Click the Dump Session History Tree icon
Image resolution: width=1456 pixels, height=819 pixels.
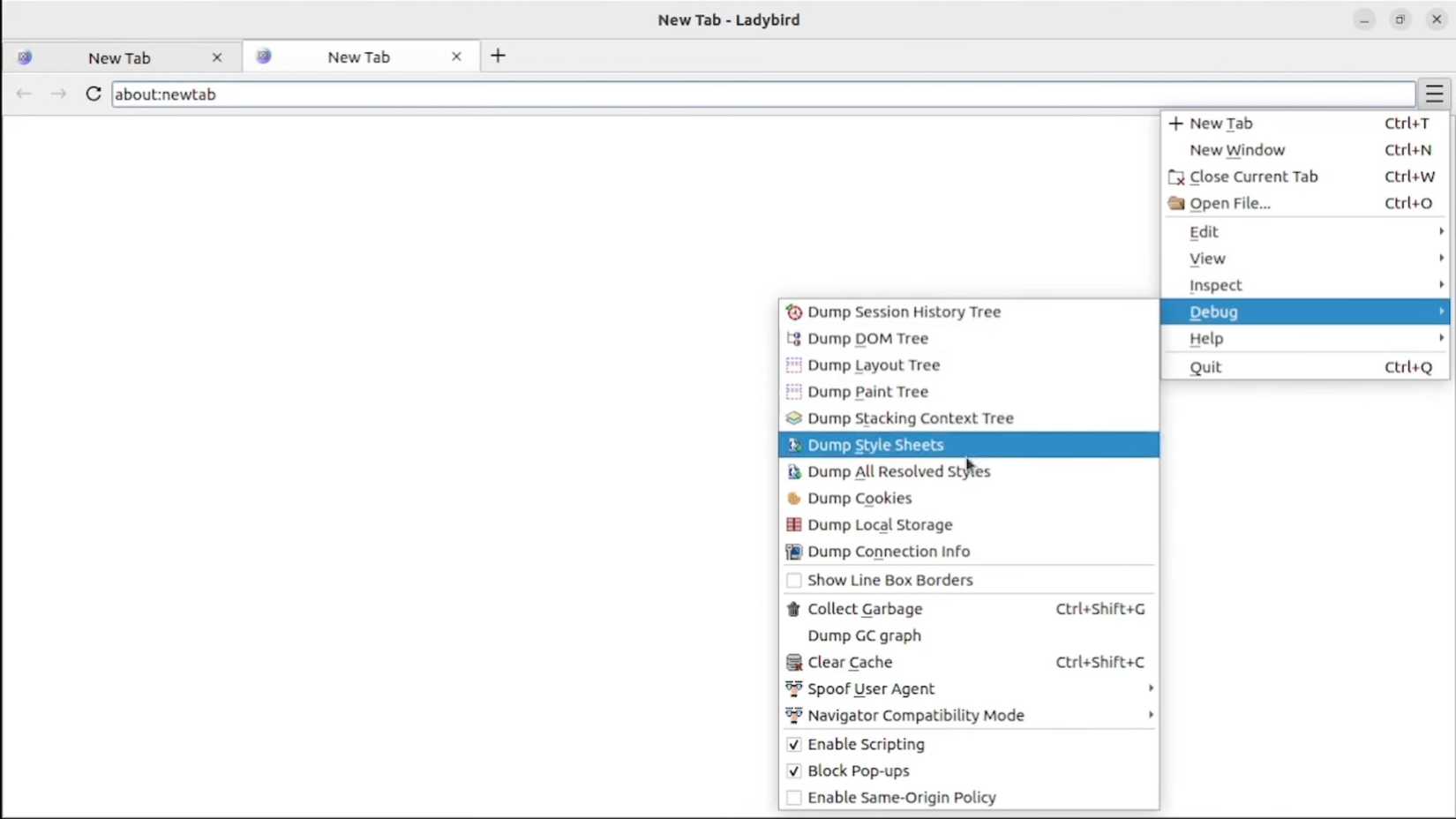(793, 312)
